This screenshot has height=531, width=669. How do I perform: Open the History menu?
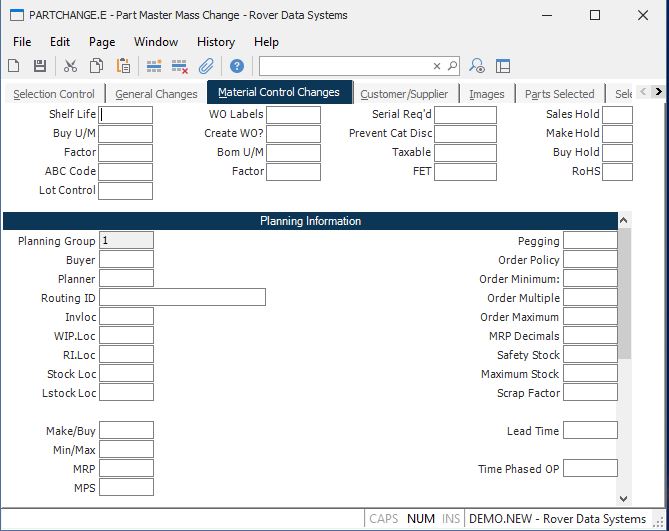[215, 42]
